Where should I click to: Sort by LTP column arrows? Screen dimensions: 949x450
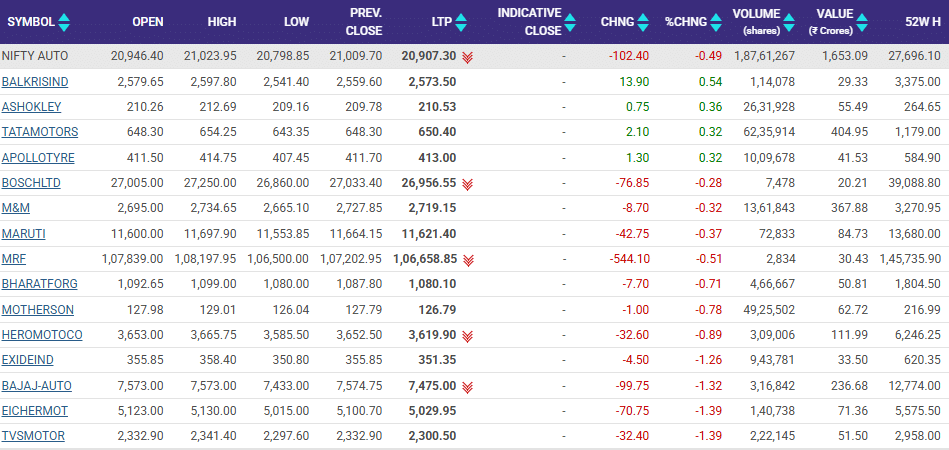461,22
